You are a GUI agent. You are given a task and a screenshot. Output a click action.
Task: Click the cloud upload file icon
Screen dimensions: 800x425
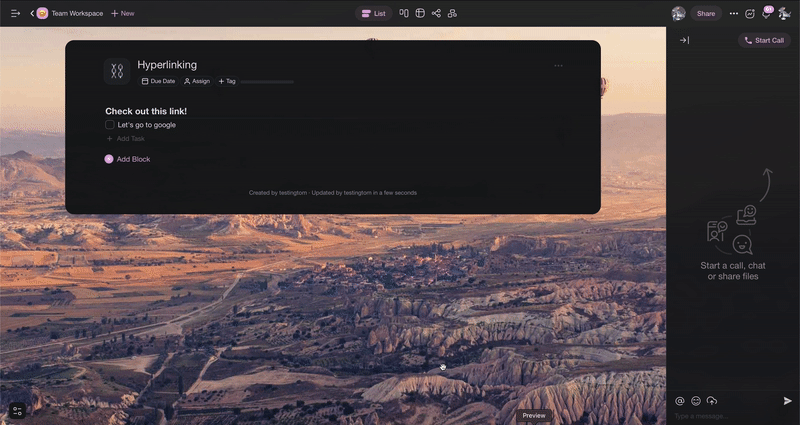712,401
